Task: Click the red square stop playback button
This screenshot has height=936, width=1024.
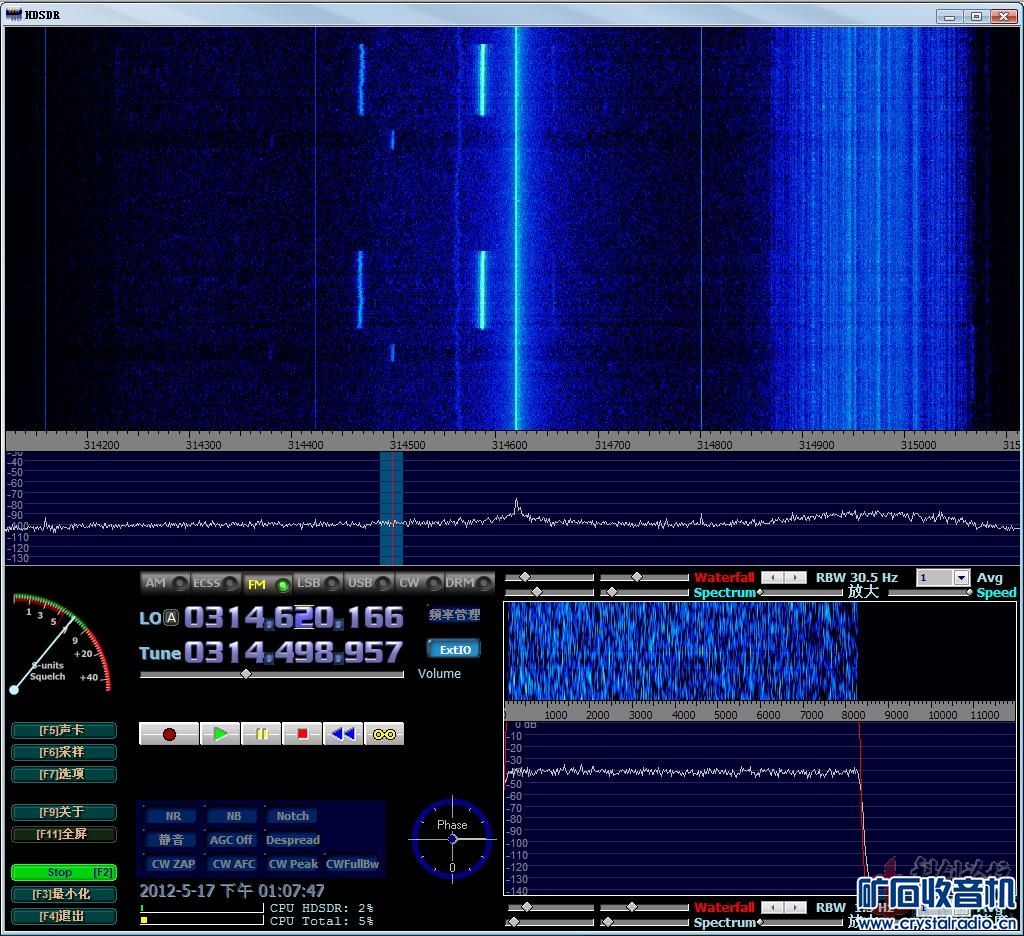Action: 302,734
